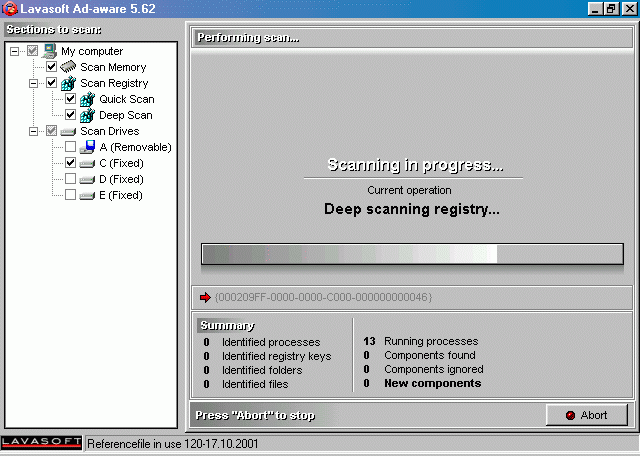The height and width of the screenshot is (456, 640).
Task: Click the Deep Scan registry icon
Action: point(87,115)
